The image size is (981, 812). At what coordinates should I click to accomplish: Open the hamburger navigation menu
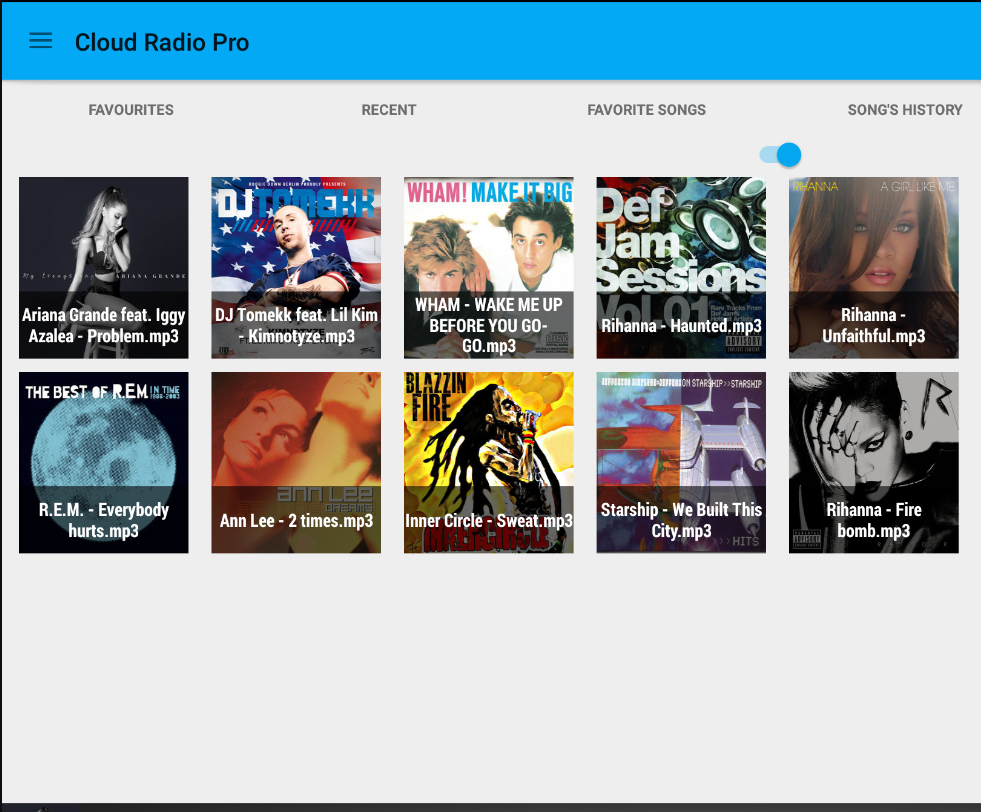[40, 41]
